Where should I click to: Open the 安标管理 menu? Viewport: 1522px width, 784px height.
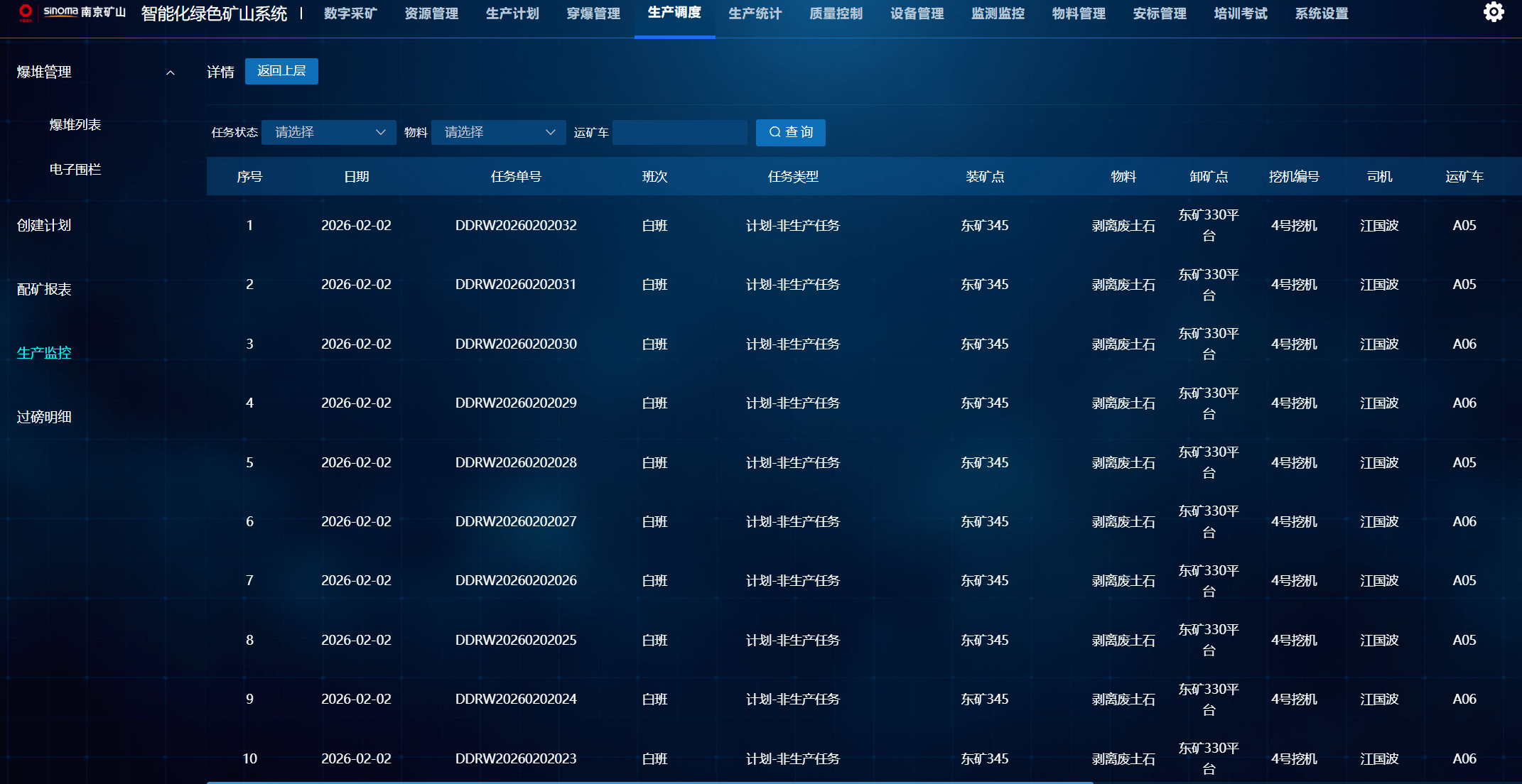(1160, 13)
